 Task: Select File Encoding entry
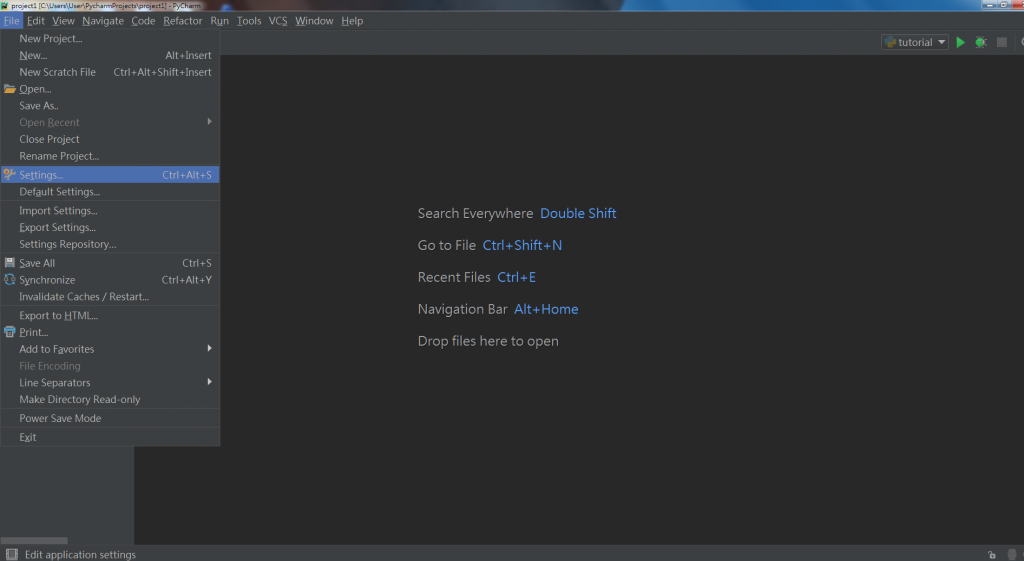point(110,366)
